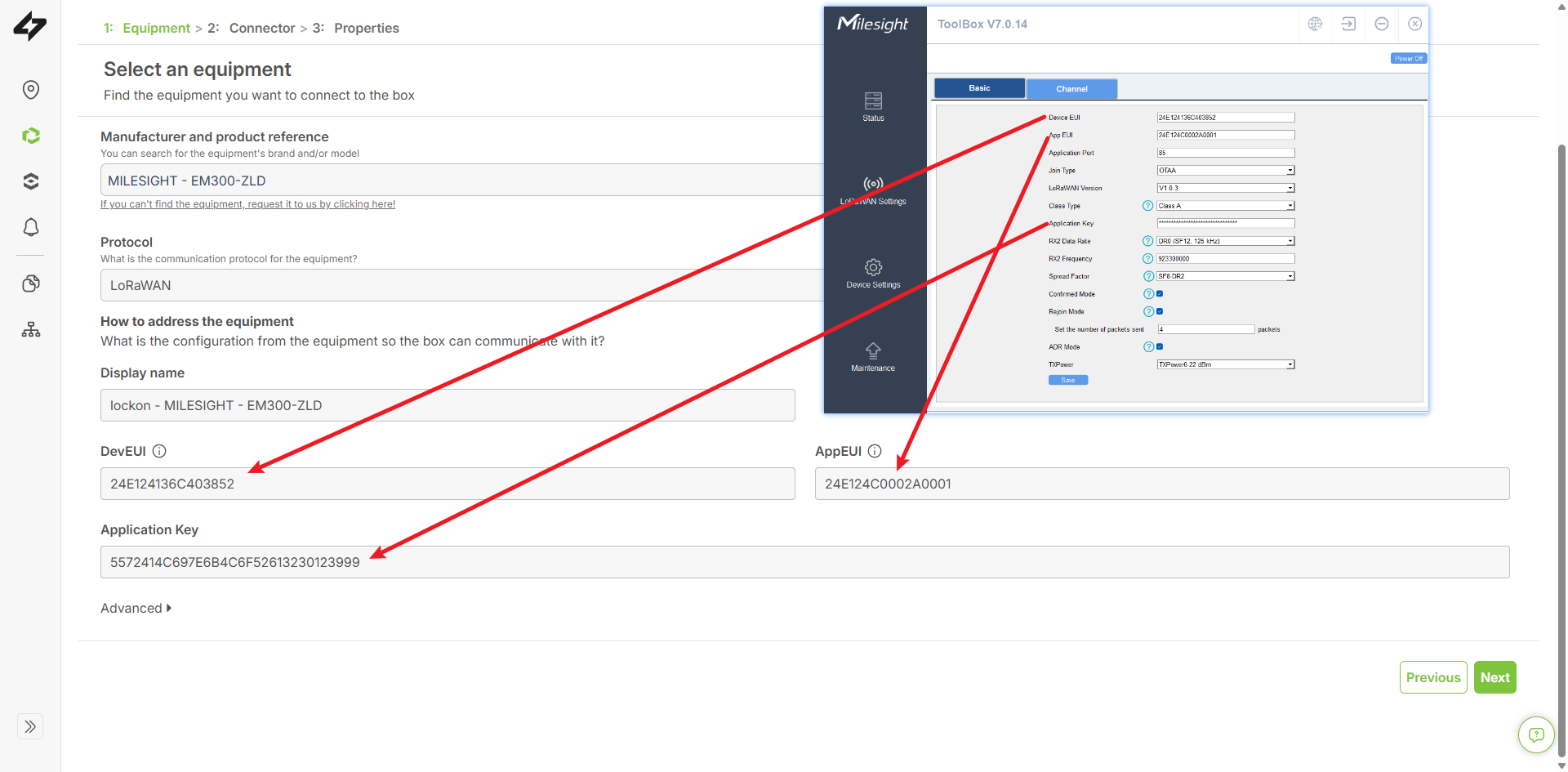1568x772 pixels.
Task: Click the App EUI field in ToolBox
Action: [x=1226, y=135]
